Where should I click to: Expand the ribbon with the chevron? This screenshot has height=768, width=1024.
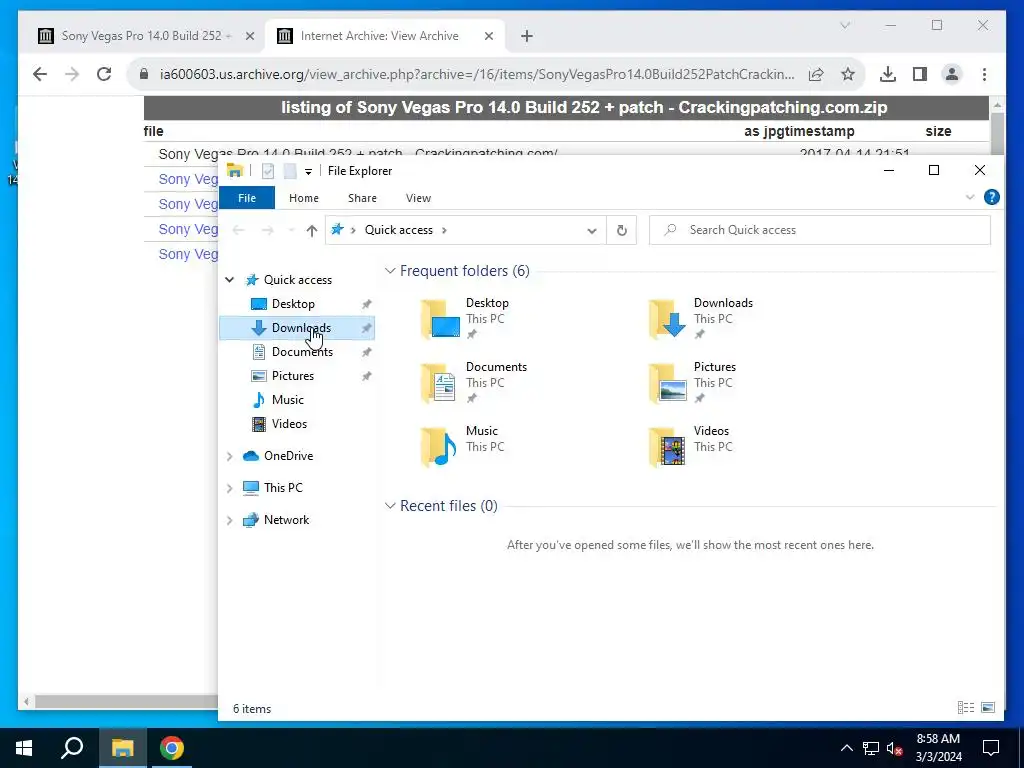point(970,197)
